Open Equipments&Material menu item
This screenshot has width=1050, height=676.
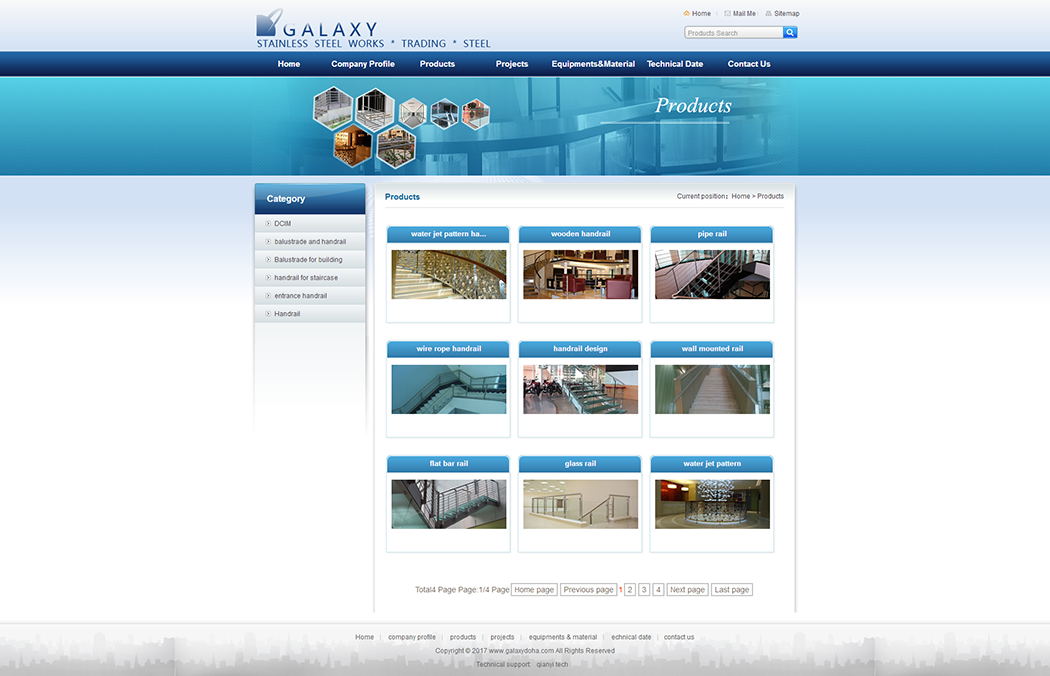click(x=593, y=64)
